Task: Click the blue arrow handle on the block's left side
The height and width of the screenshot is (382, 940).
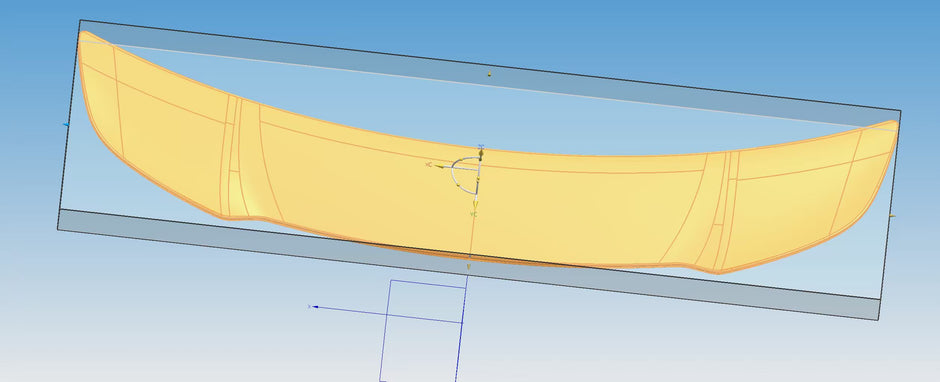Action: click(x=66, y=125)
